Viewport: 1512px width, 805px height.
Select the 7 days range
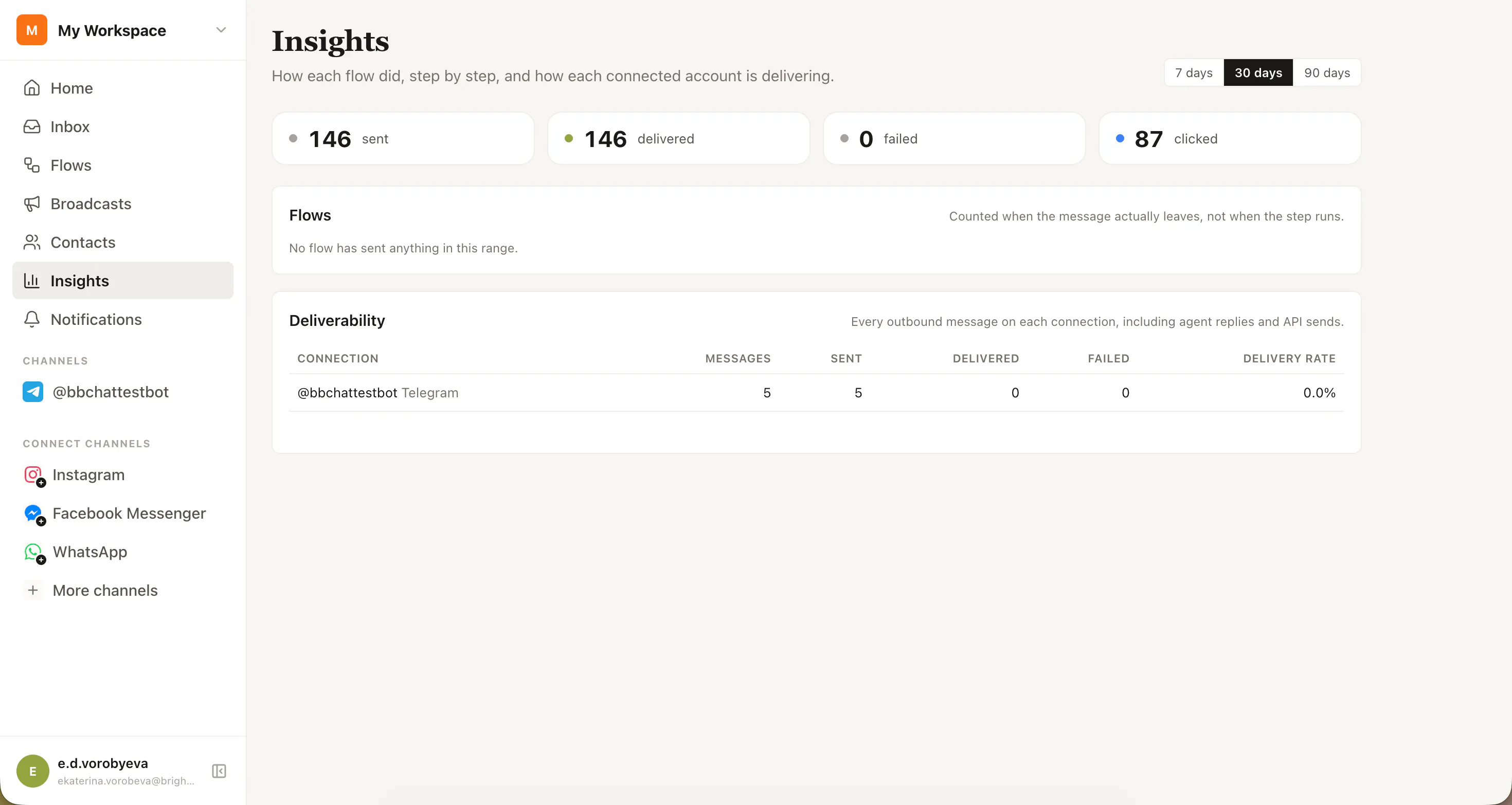[1194, 73]
